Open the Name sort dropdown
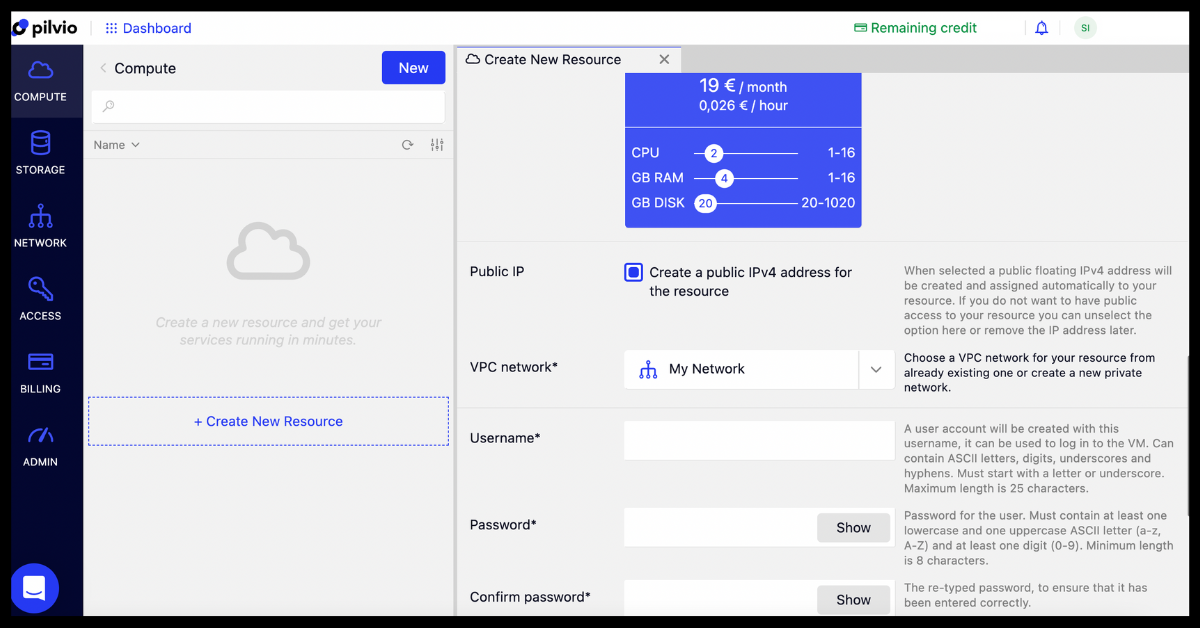Image resolution: width=1200 pixels, height=628 pixels. 117,145
